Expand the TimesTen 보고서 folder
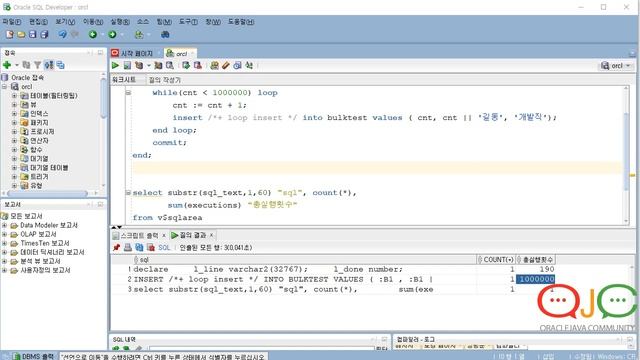640x360 pixels. (x=4, y=243)
